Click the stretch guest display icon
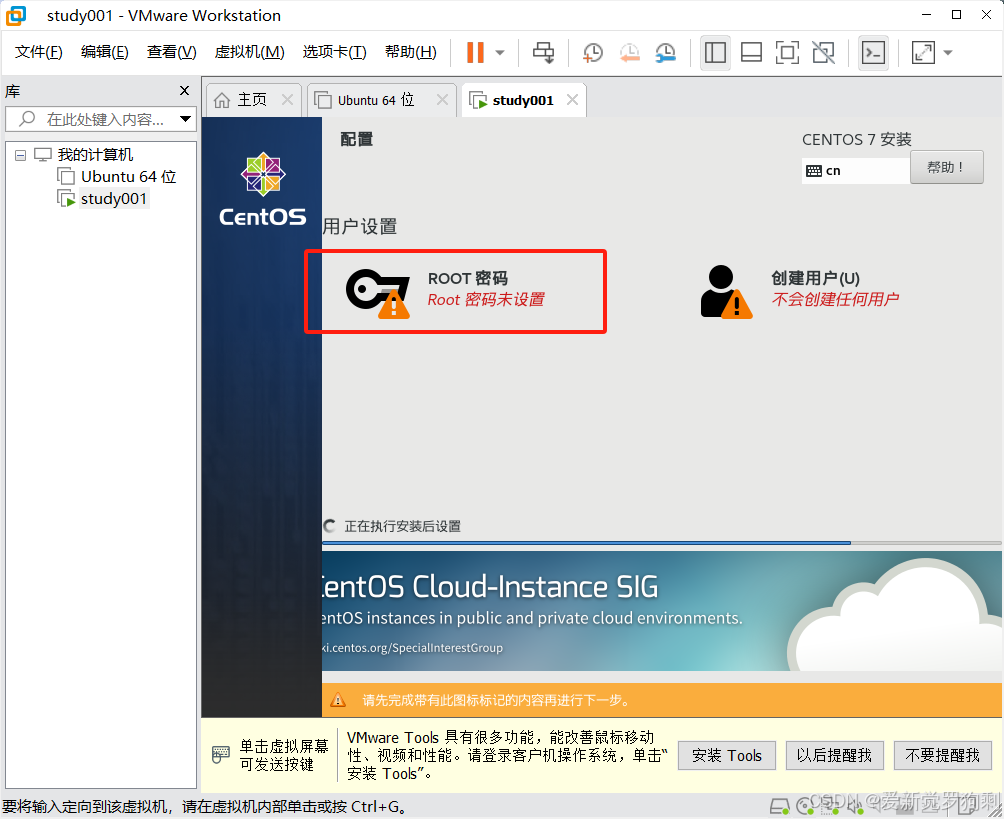This screenshot has height=819, width=1004. 923,53
